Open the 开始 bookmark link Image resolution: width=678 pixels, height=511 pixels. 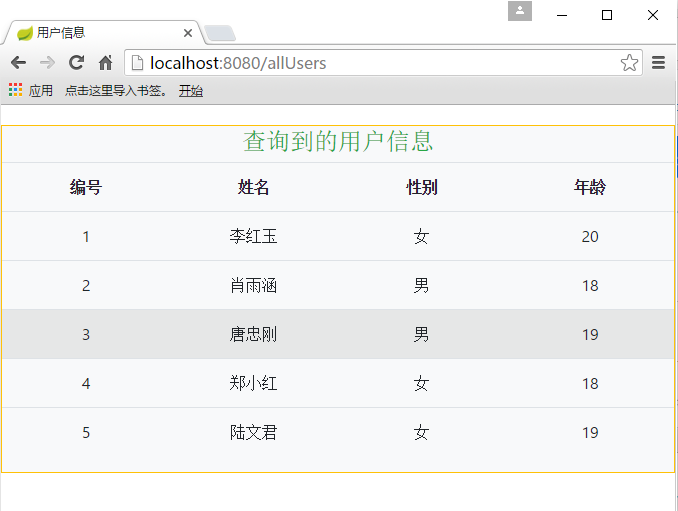click(x=191, y=90)
